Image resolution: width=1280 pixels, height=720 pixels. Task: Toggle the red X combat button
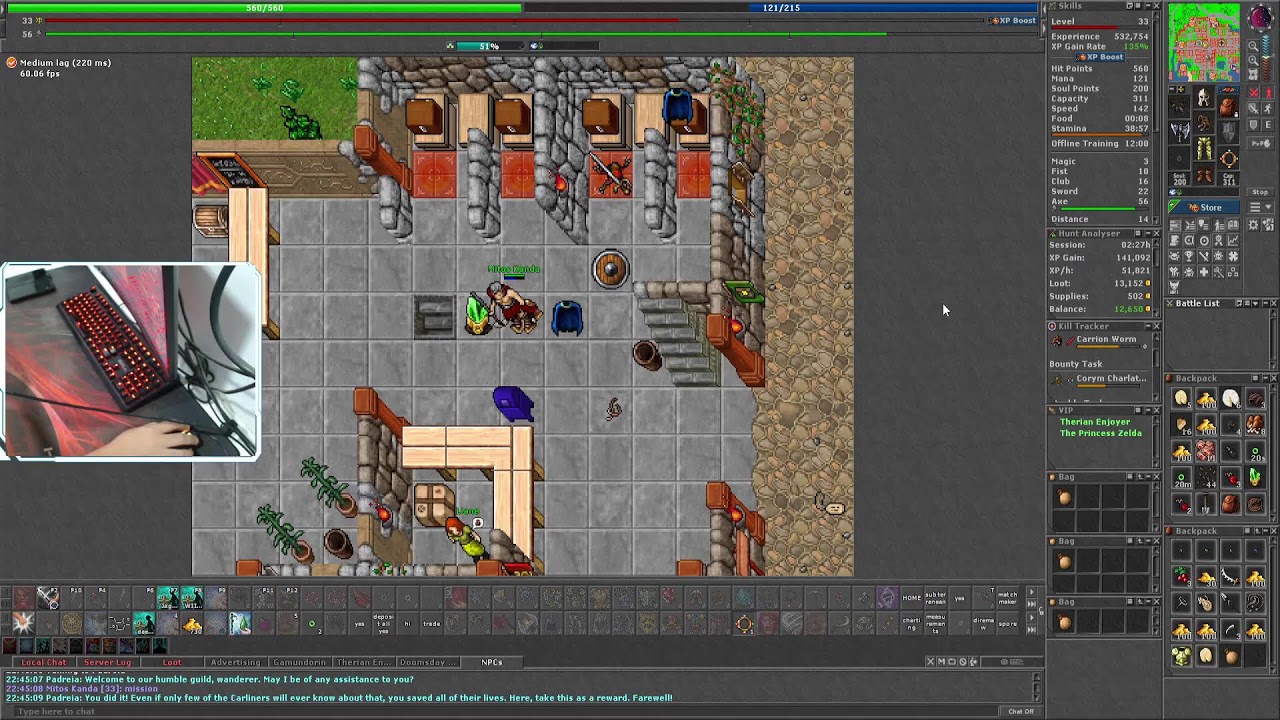tap(1254, 93)
